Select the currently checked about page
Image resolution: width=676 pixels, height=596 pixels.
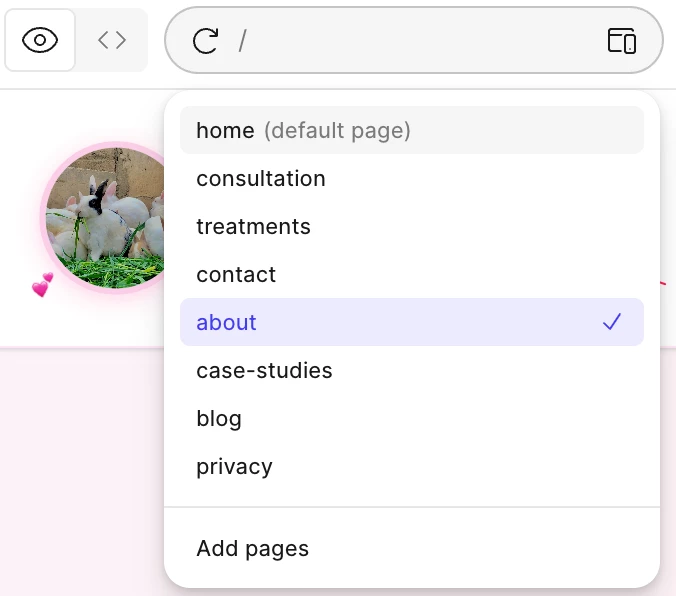(227, 322)
